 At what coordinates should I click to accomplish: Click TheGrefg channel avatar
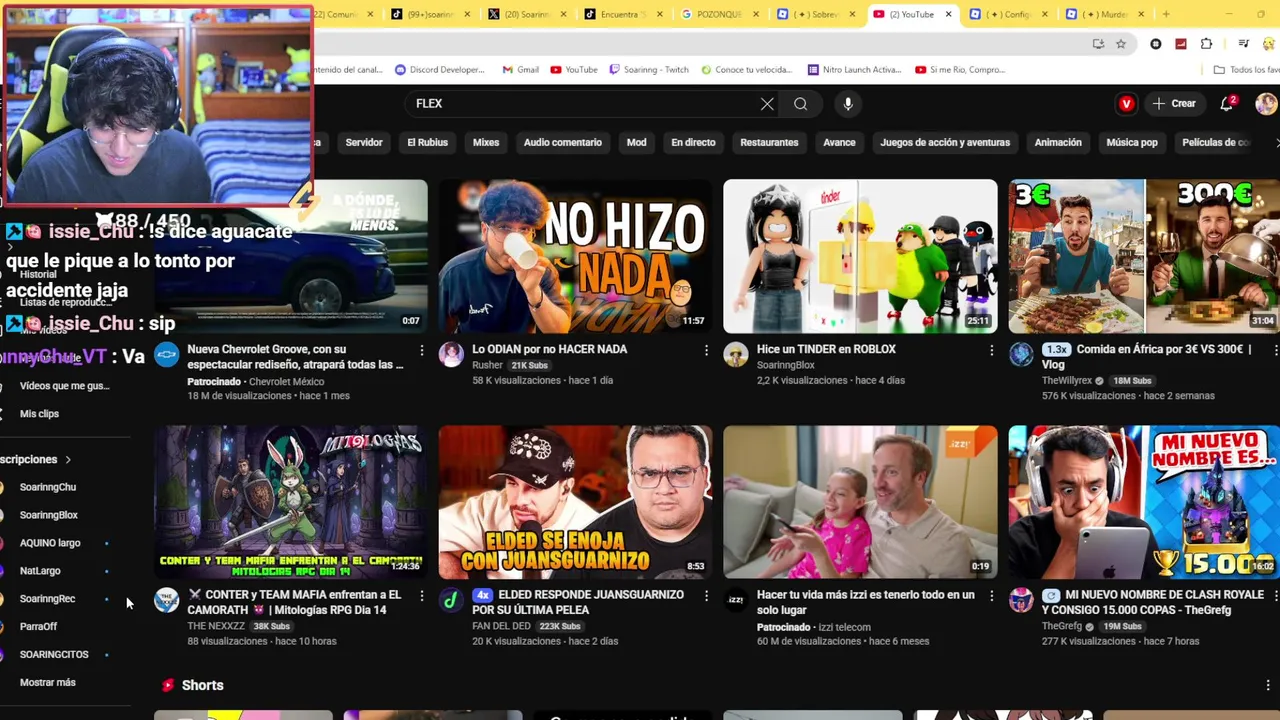pyautogui.click(x=1021, y=599)
